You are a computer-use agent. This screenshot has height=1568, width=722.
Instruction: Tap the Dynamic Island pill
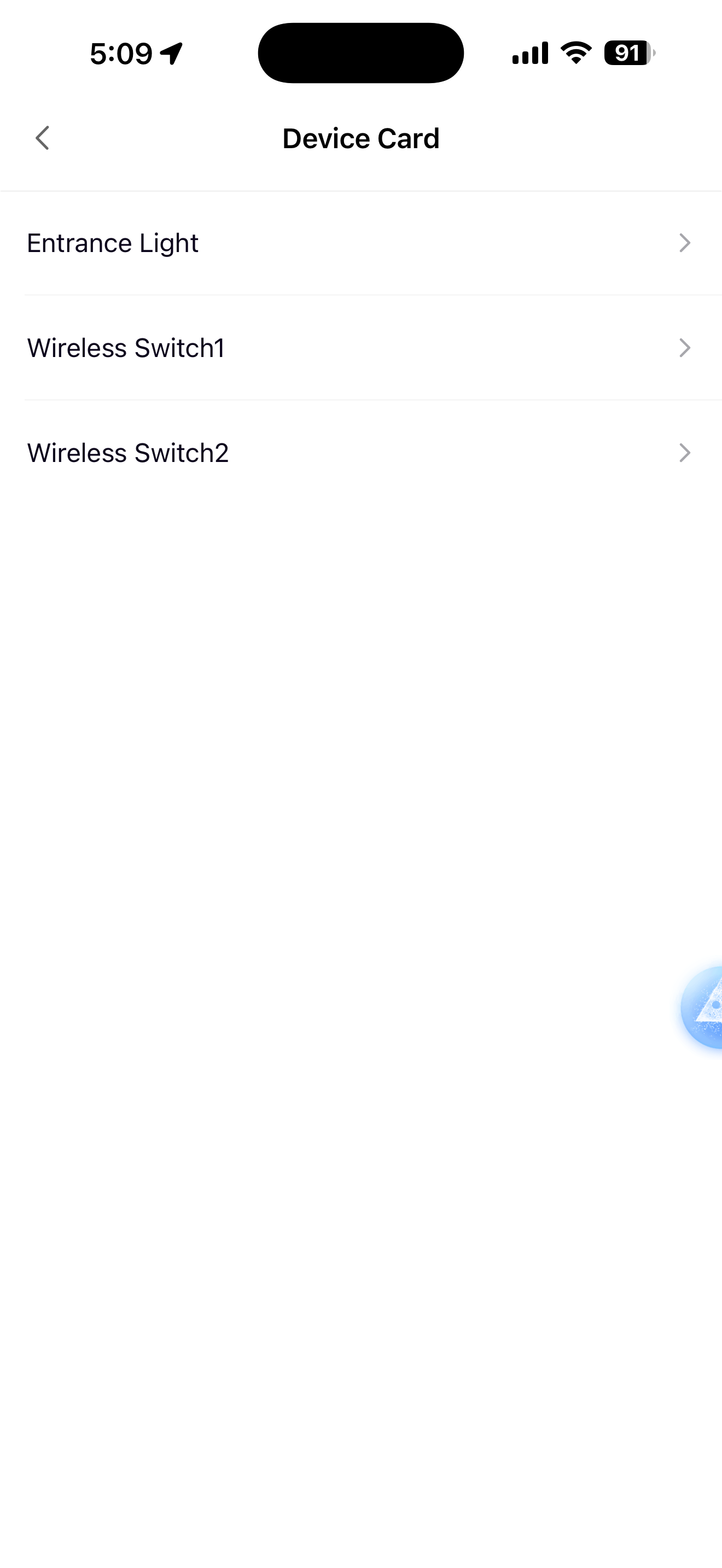point(361,53)
